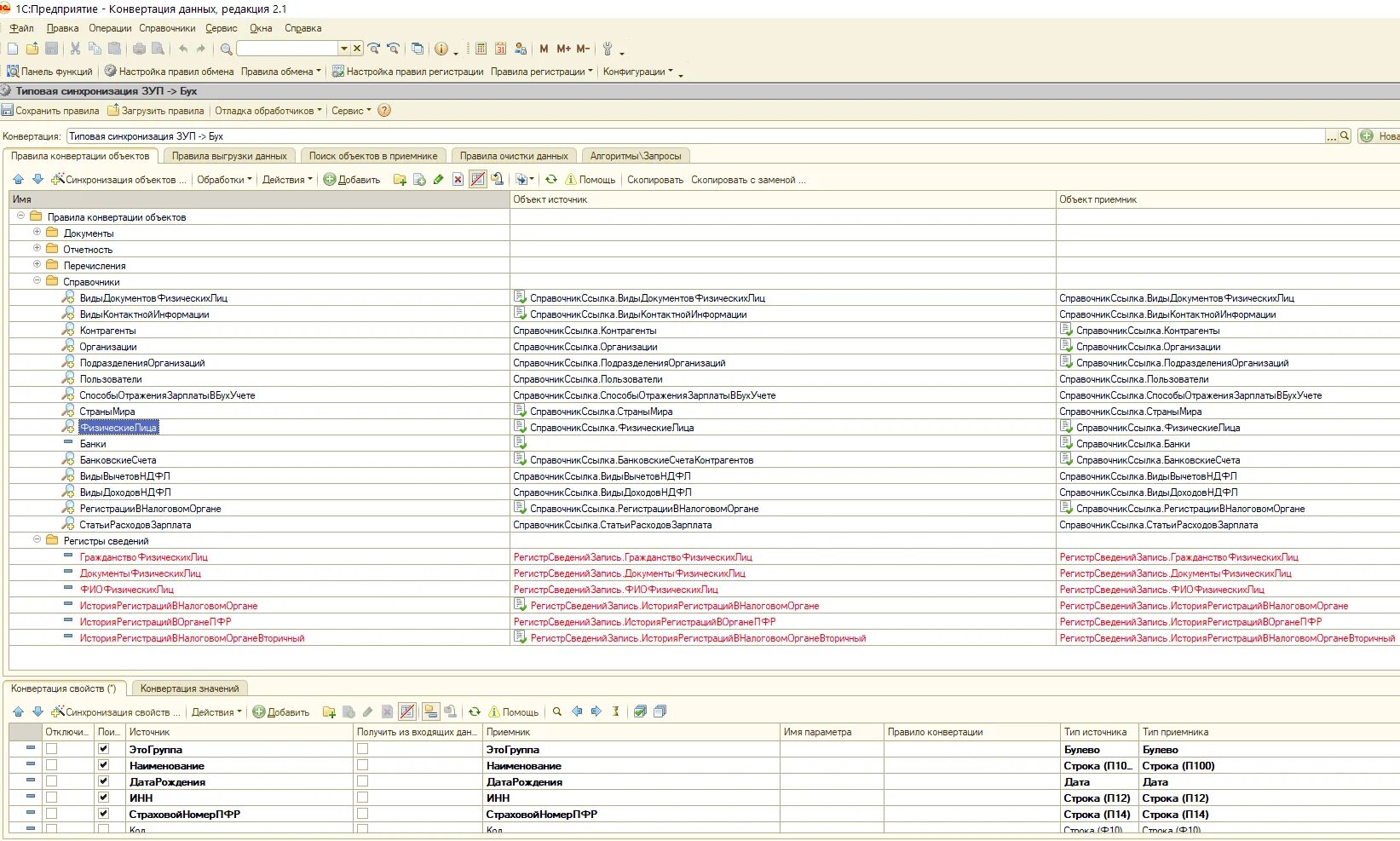Viewport: 1400px width, 841px height.
Task: Click the Скопировать button
Action: [x=655, y=180]
